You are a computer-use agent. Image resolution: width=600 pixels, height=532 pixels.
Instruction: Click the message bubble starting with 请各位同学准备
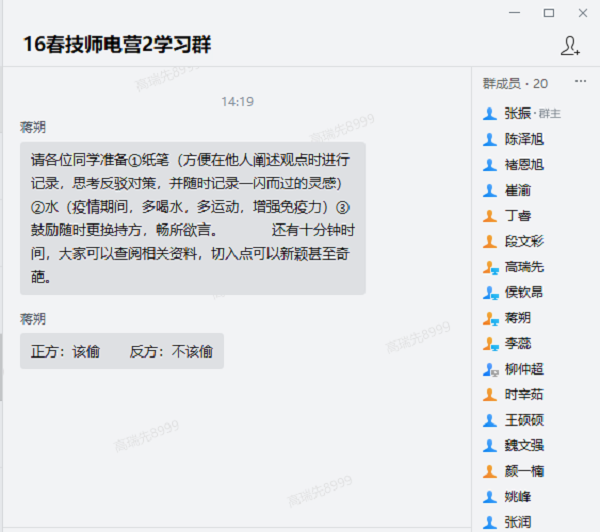tap(192, 218)
